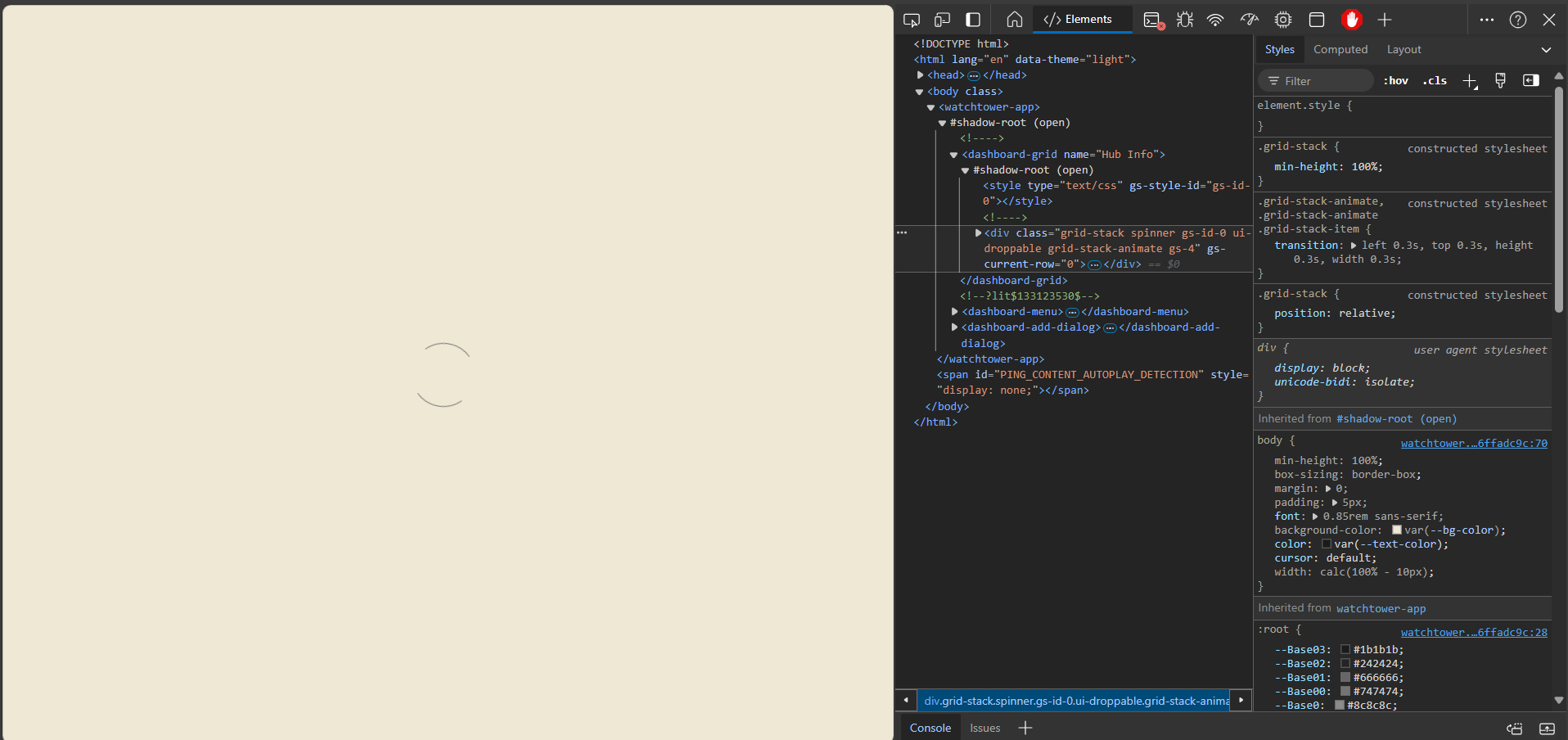Toggle the .cls element classes panel
Screen dimensions: 1568x740
[x=1435, y=80]
